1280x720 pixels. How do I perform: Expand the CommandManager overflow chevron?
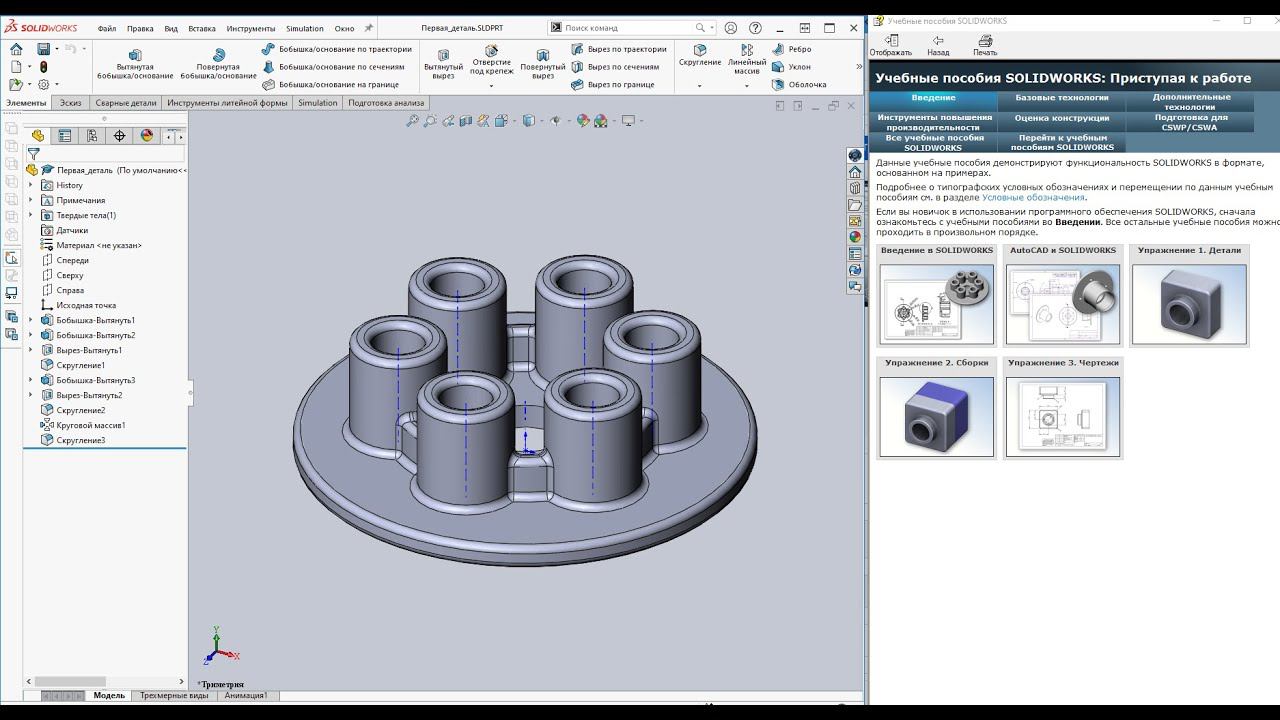[859, 67]
